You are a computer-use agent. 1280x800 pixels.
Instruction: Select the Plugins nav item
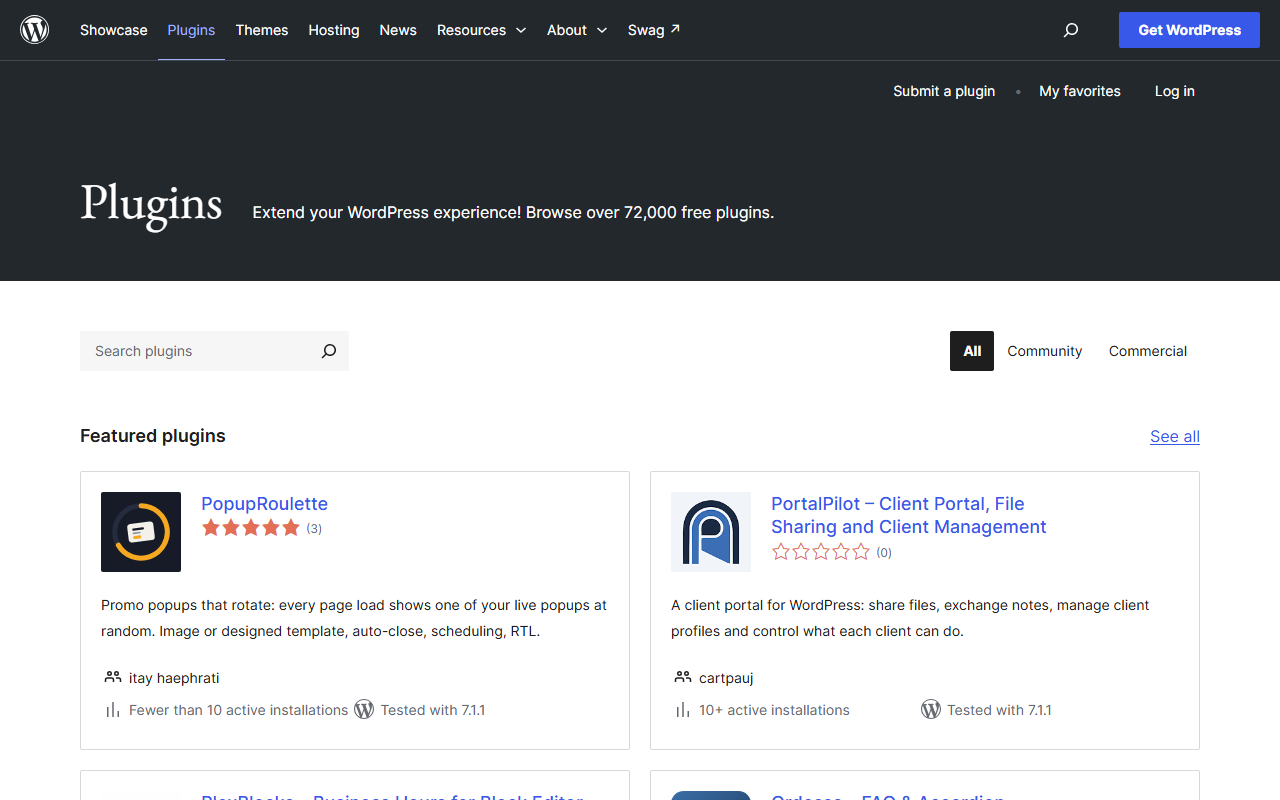pos(191,30)
